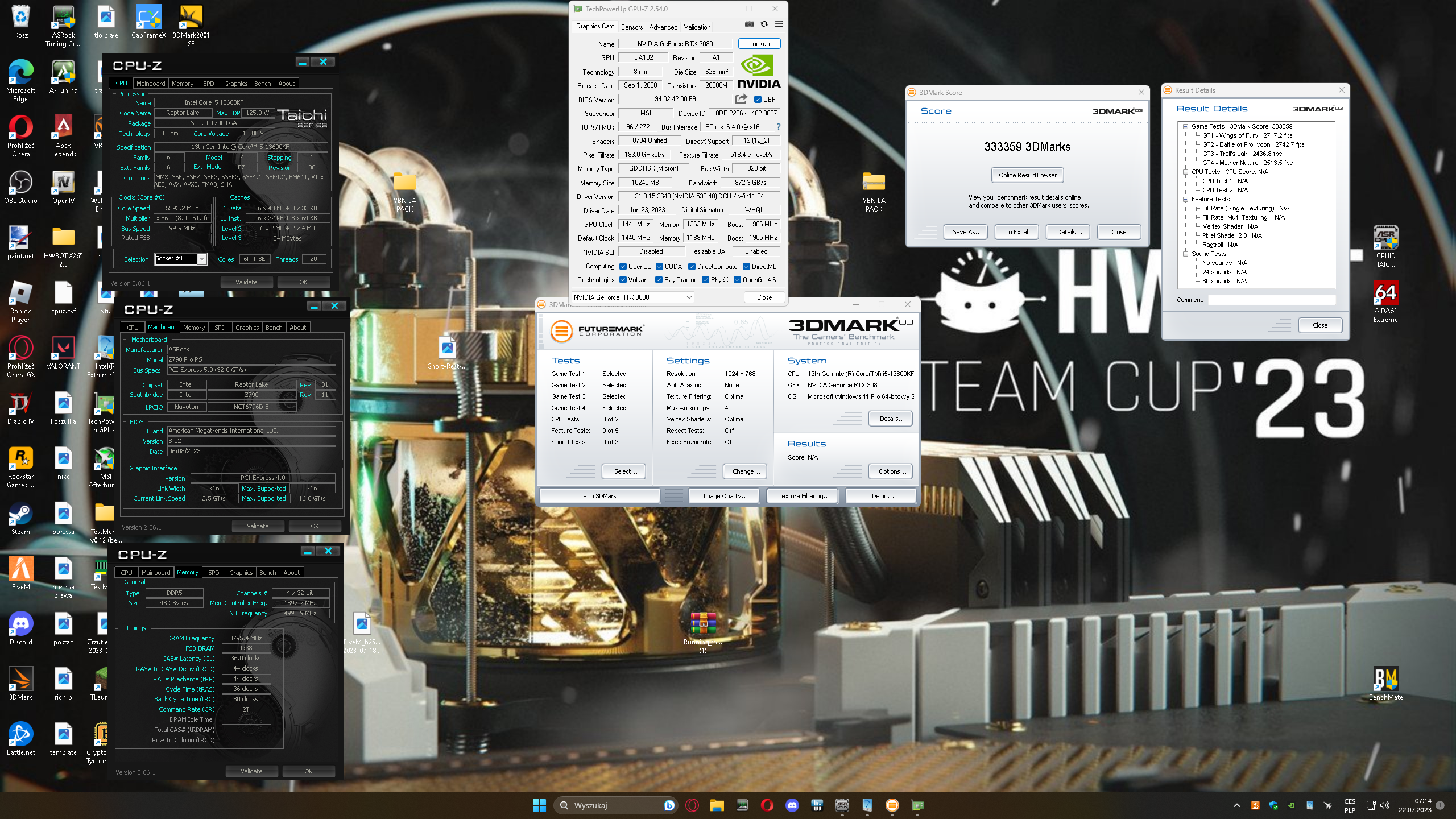Open the Apex Legends desktop icon

click(63, 136)
